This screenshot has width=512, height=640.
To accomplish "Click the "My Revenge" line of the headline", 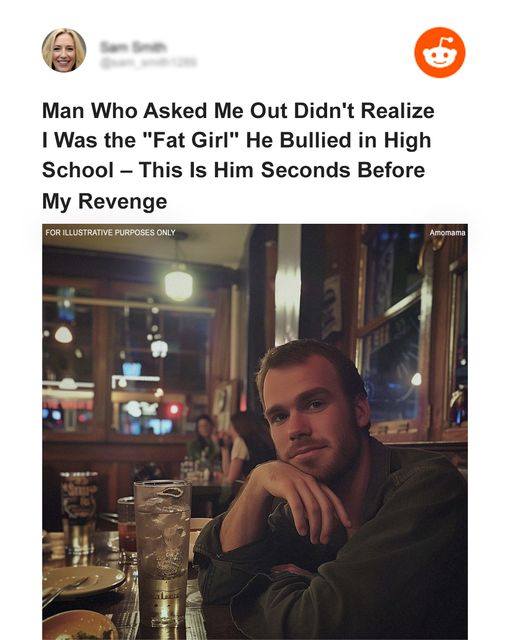I will [105, 201].
